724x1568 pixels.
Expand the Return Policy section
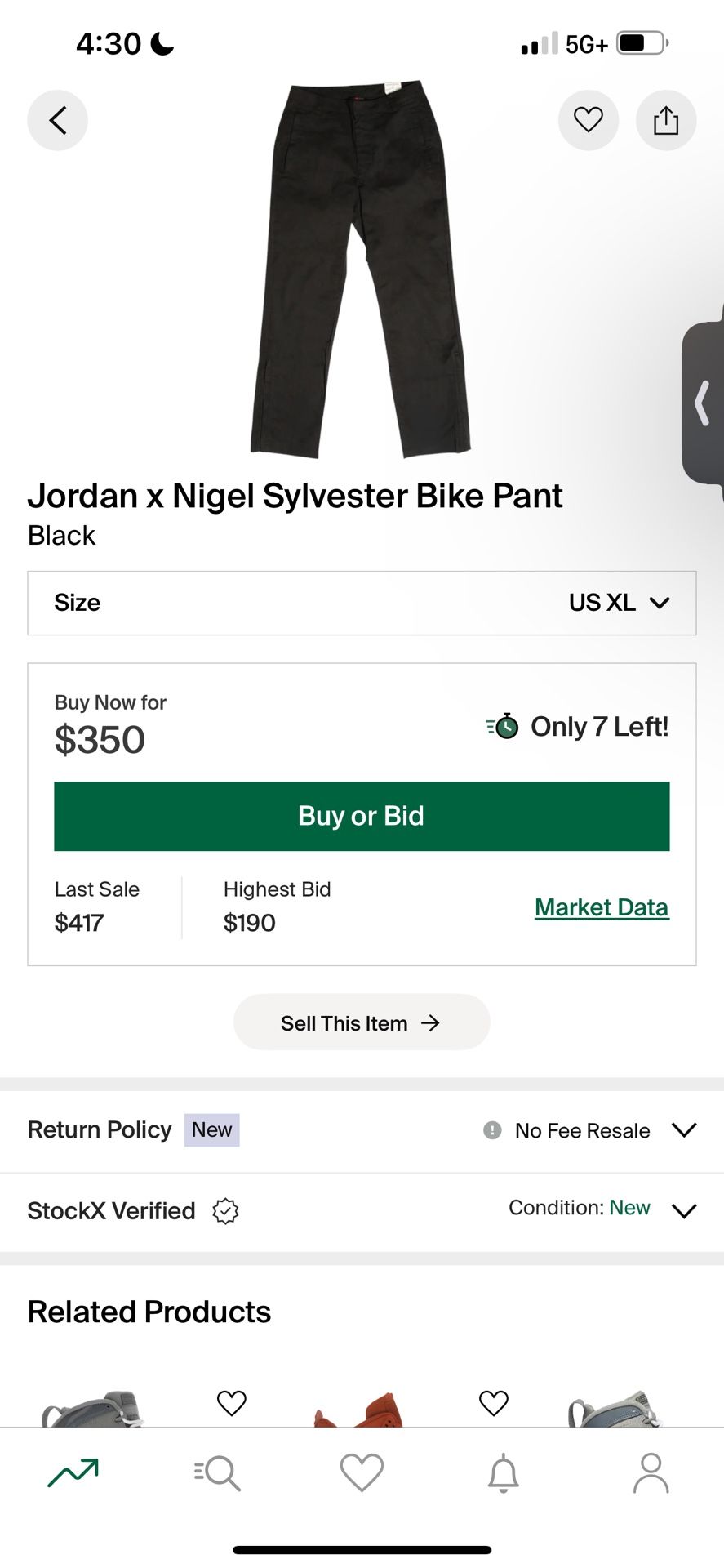(x=683, y=1130)
